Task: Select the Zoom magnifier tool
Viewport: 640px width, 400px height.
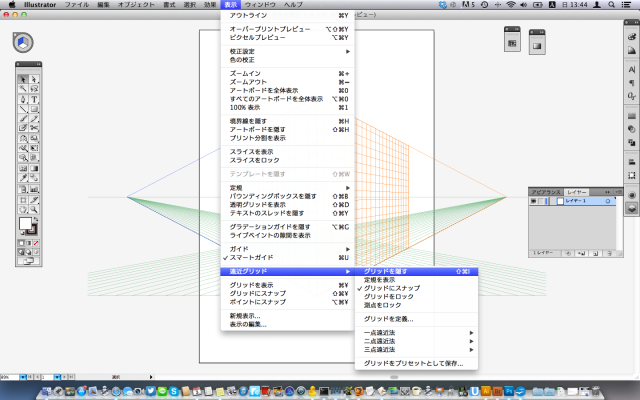Action: pyautogui.click(x=34, y=210)
